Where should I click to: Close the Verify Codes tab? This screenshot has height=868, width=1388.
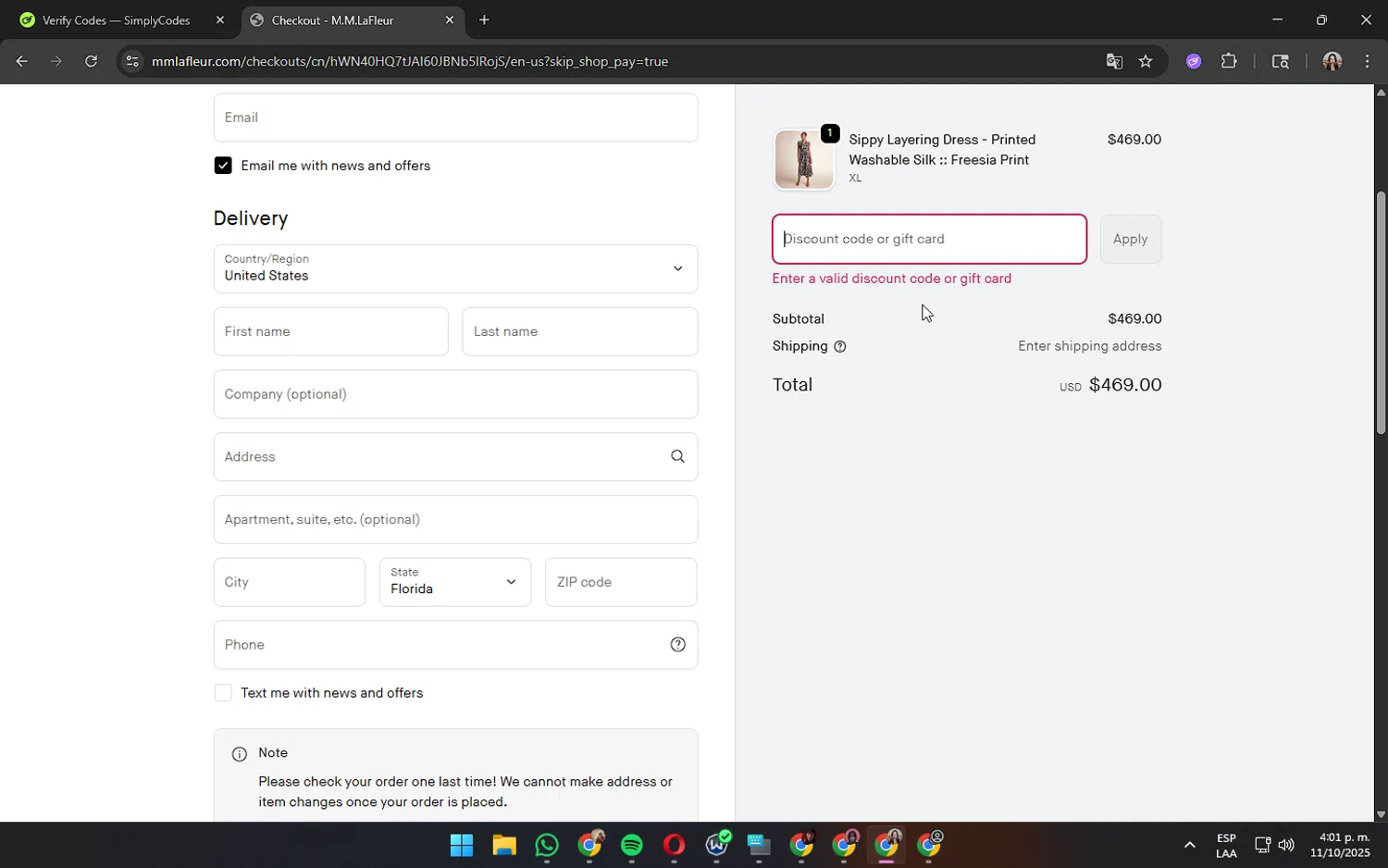click(x=220, y=19)
